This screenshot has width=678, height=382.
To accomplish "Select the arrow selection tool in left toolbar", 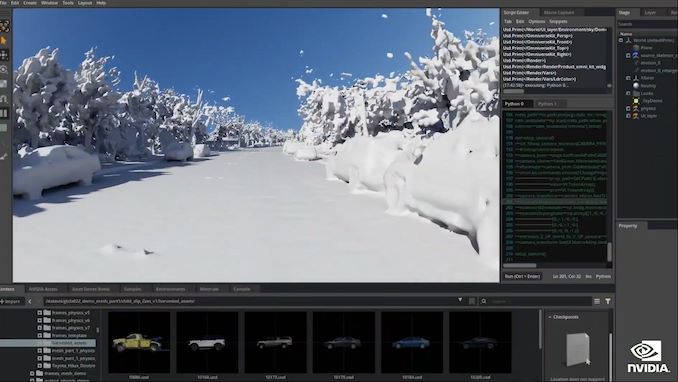I will (4, 41).
